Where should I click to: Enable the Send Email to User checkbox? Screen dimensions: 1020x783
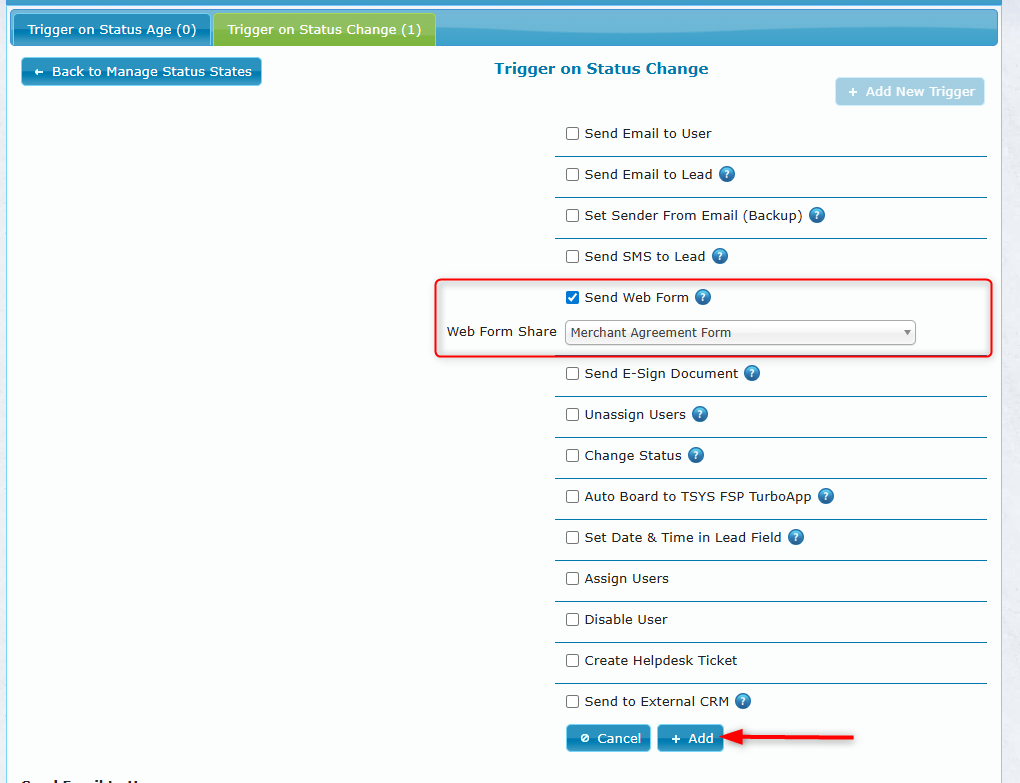coord(573,133)
